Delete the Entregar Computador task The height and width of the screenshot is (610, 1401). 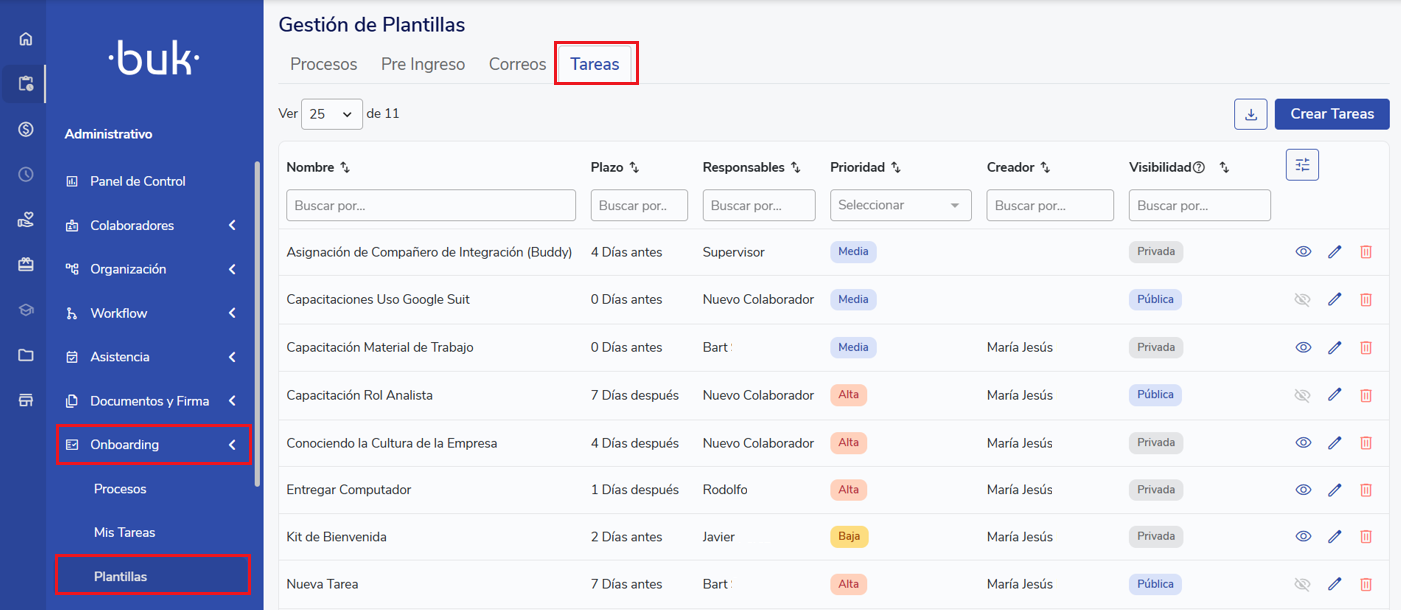[x=1366, y=490]
